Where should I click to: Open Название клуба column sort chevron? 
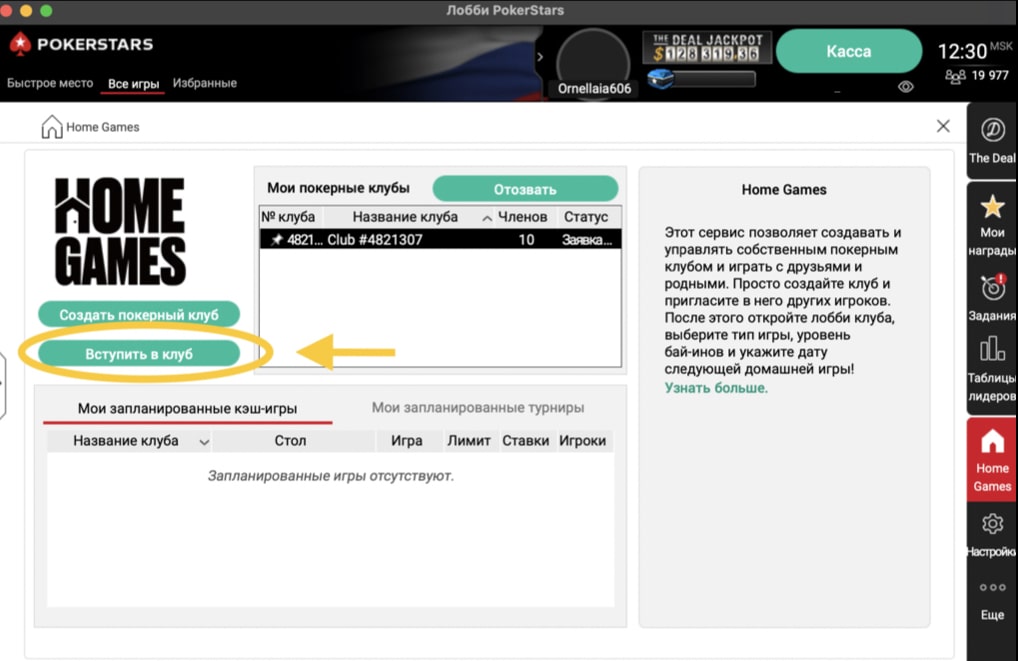(x=204, y=442)
